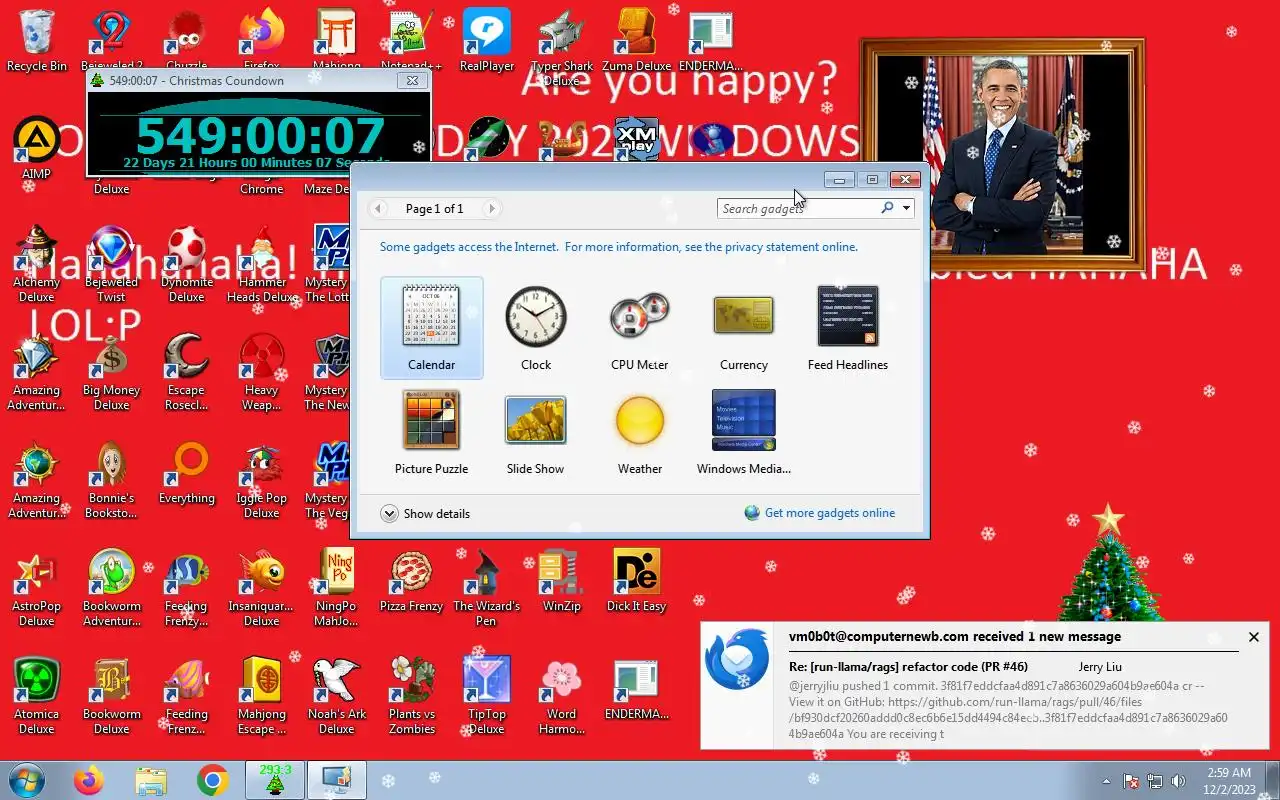Pick the Currency gadget
This screenshot has height=800, width=1280.
click(x=744, y=328)
